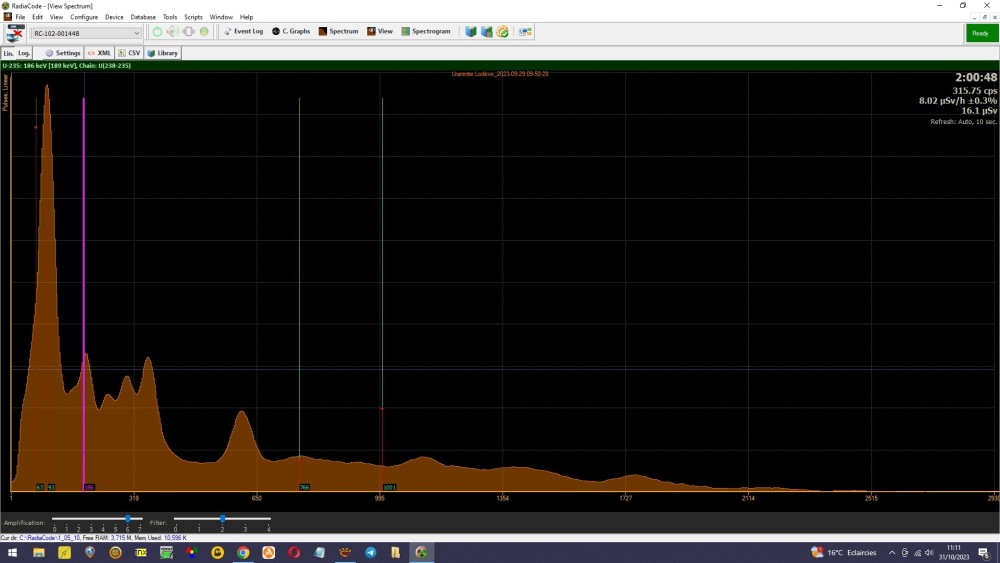Click the device vibration icon
The height and width of the screenshot is (563, 1000).
click(x=188, y=32)
